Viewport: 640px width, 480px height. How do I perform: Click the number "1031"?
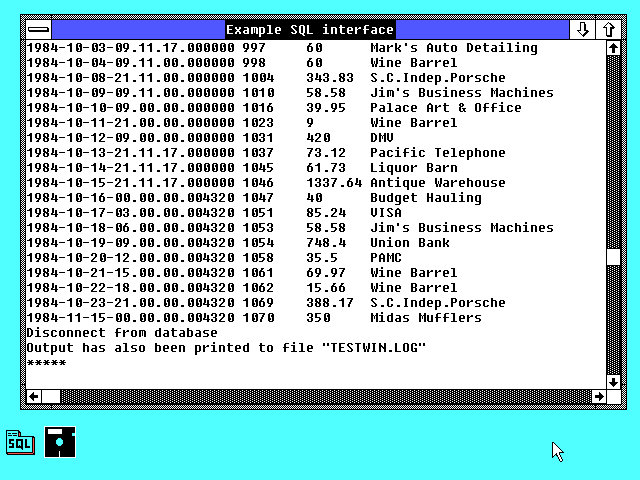click(x=258, y=138)
